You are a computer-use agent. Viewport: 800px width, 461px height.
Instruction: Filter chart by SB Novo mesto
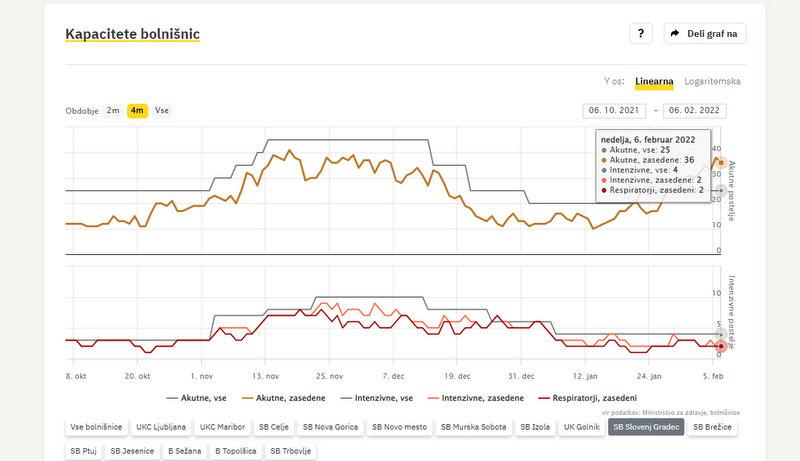click(400, 427)
